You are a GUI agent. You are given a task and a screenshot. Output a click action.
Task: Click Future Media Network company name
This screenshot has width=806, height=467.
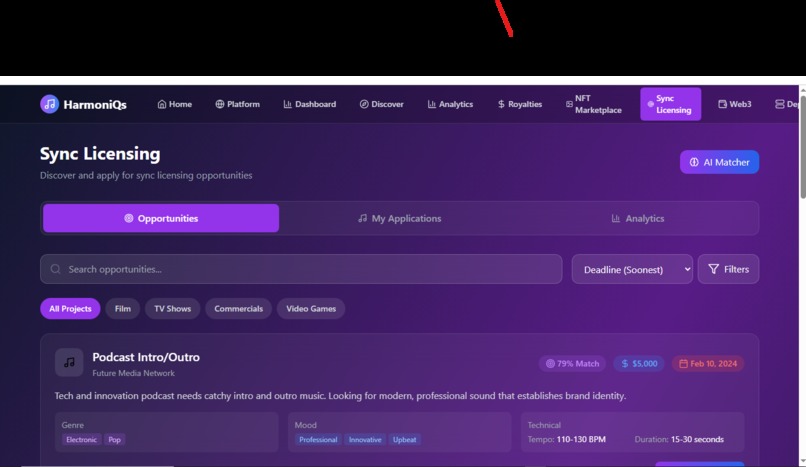click(x=134, y=373)
